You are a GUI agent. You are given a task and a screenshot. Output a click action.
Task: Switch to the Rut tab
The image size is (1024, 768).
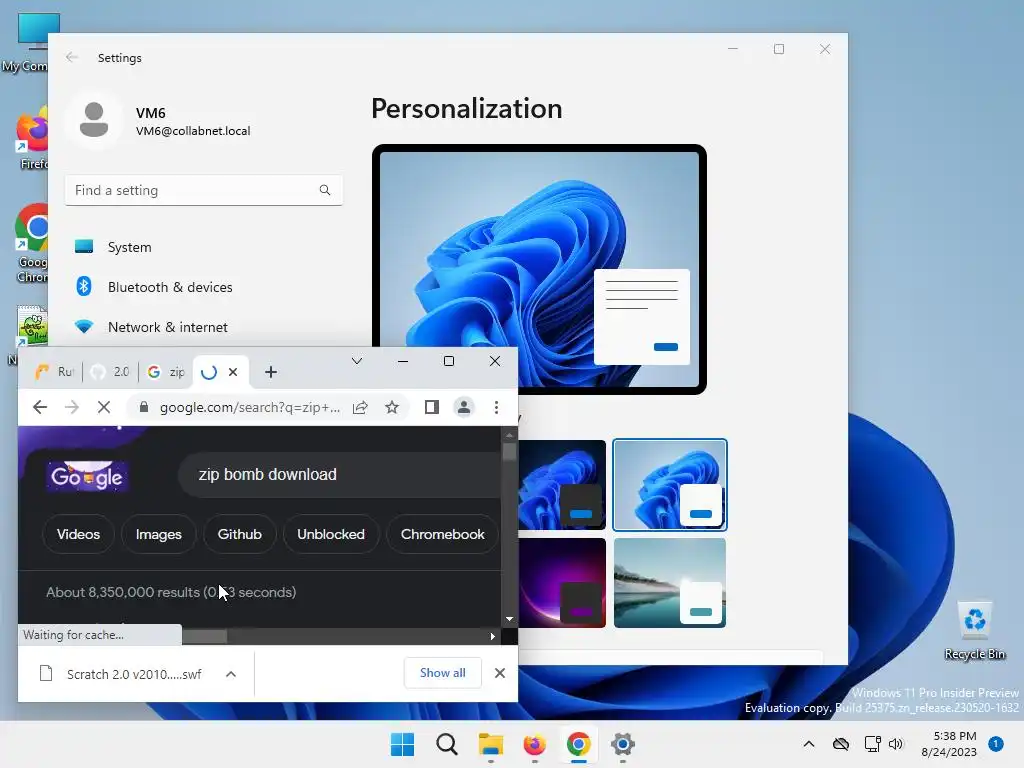[56, 372]
